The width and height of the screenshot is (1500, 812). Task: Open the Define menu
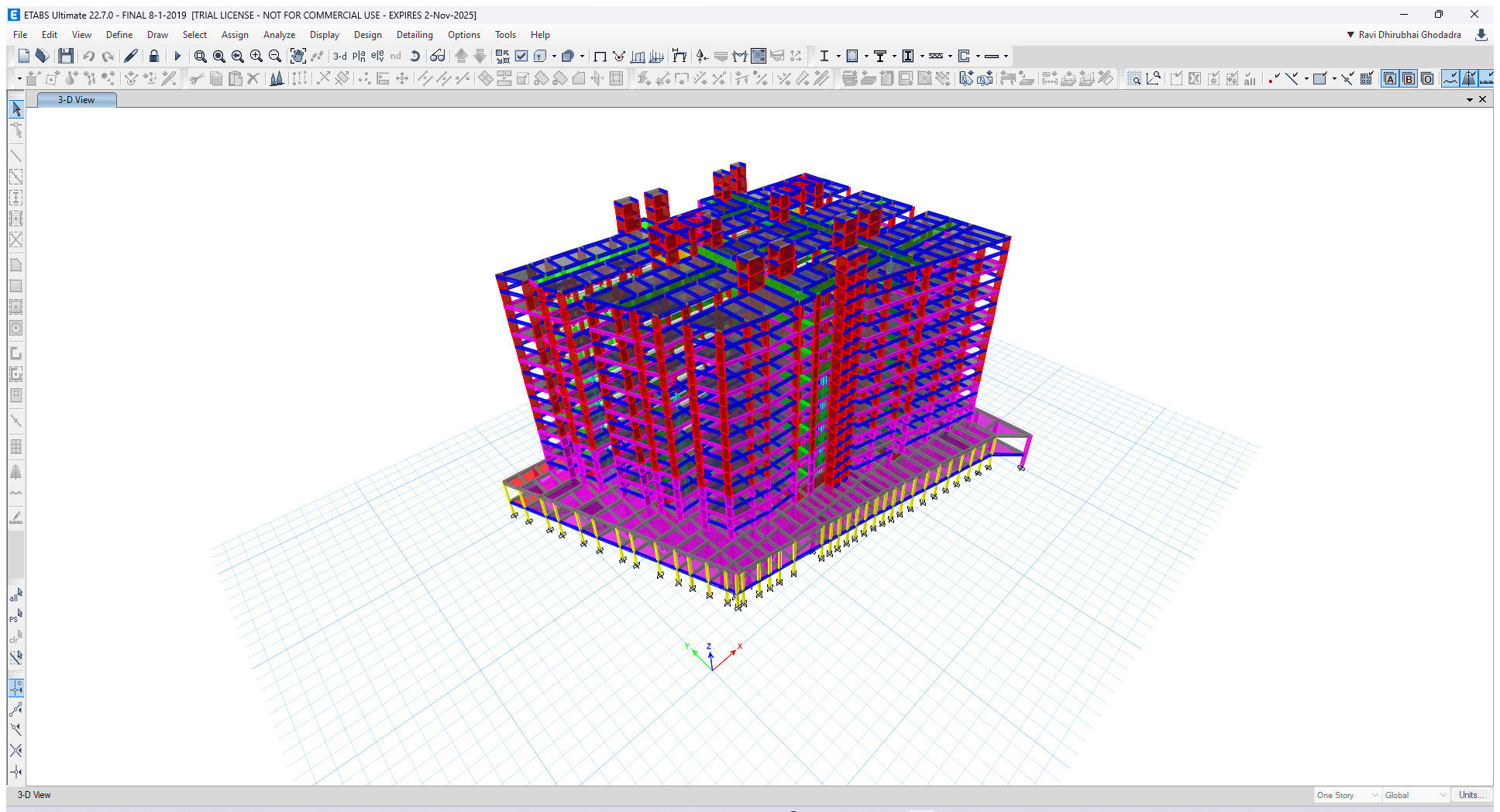pos(119,35)
